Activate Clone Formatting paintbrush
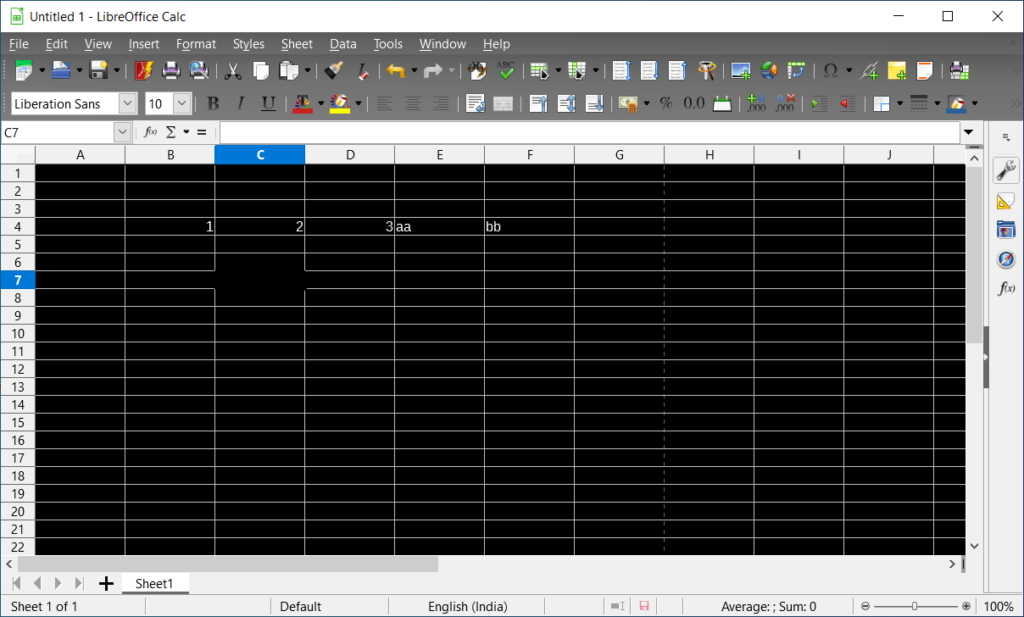The width and height of the screenshot is (1024, 617). click(x=334, y=71)
